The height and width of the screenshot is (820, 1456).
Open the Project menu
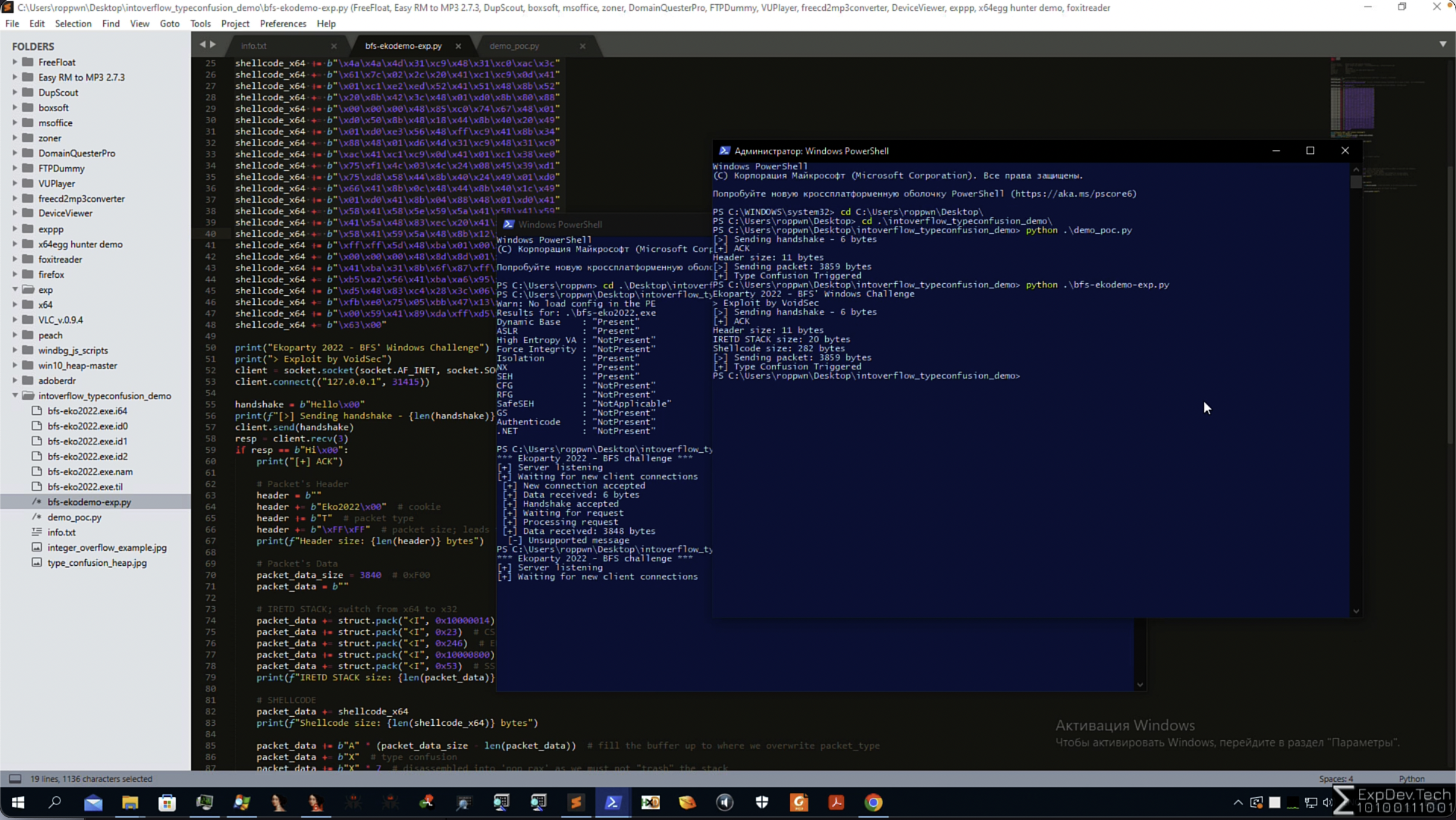(x=235, y=24)
